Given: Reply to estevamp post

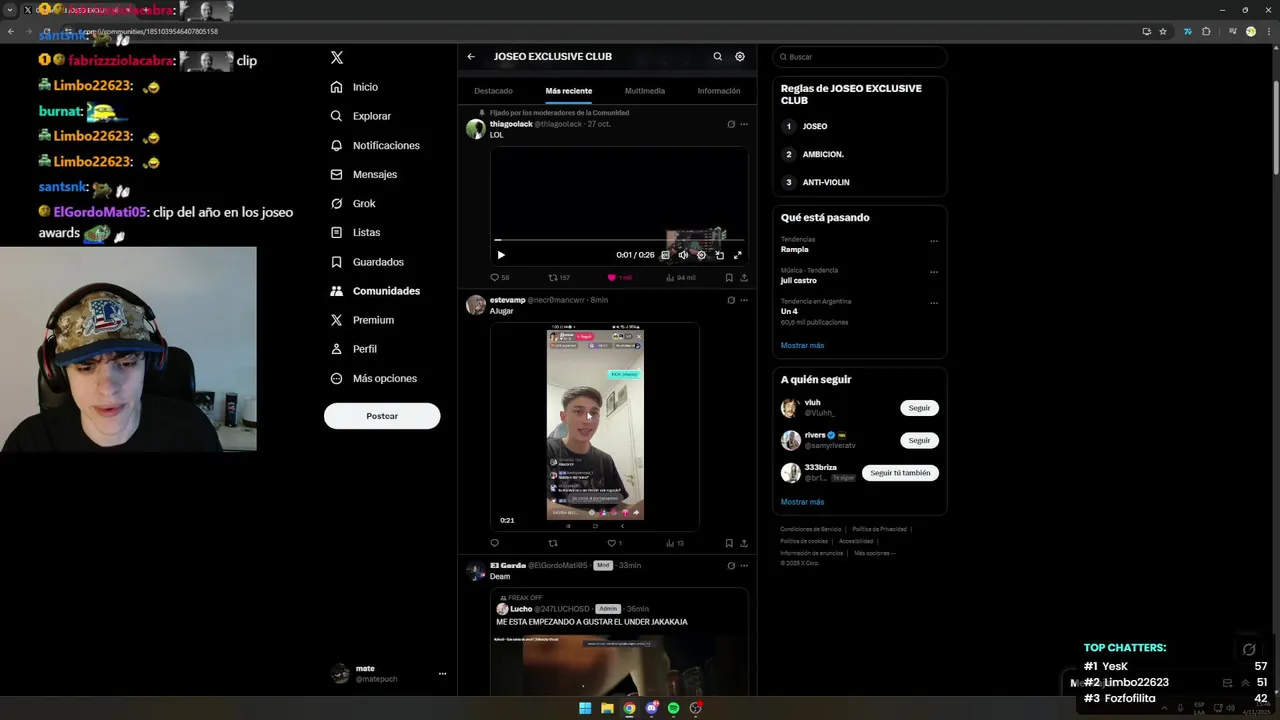Looking at the screenshot, I should pyautogui.click(x=494, y=543).
